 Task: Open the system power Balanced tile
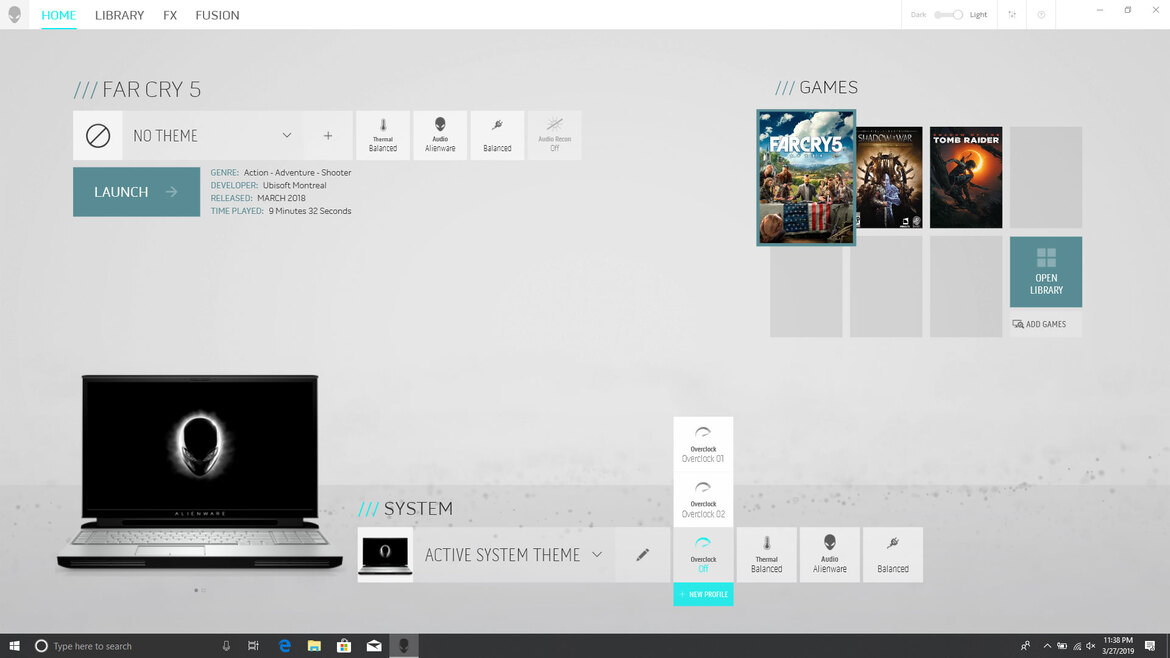click(x=892, y=555)
